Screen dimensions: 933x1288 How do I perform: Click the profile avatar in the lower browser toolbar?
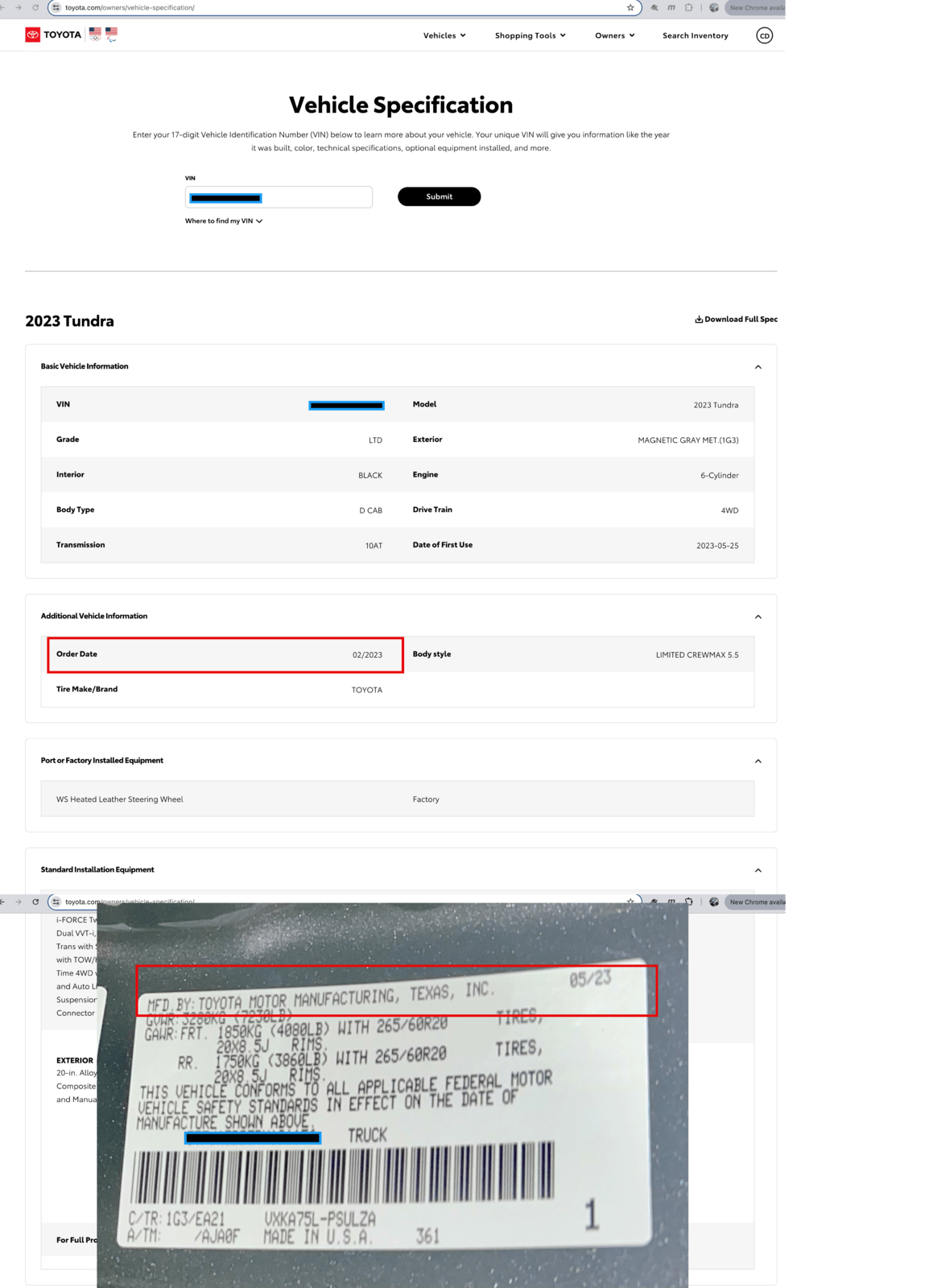(714, 902)
